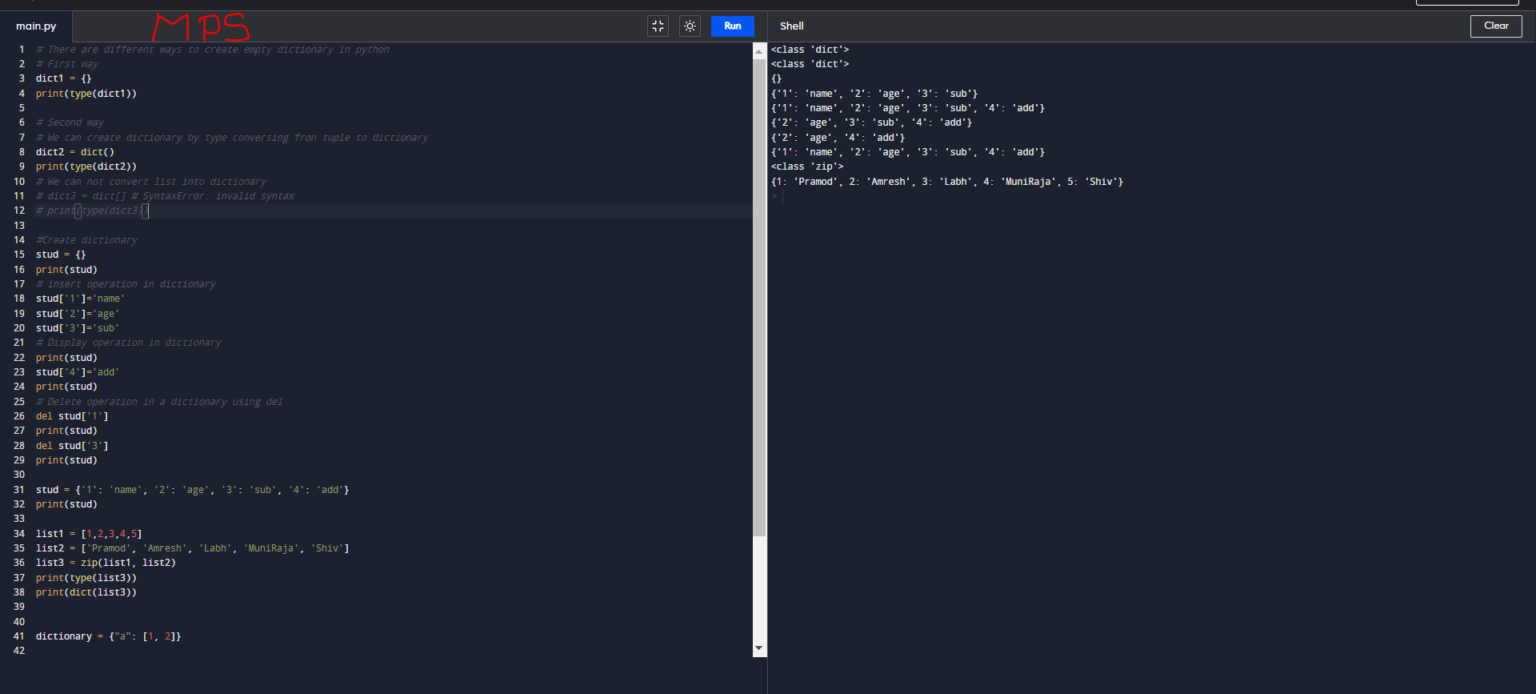Click the editor vertical scrollbar thumb
The height and width of the screenshot is (694, 1536).
point(759,296)
